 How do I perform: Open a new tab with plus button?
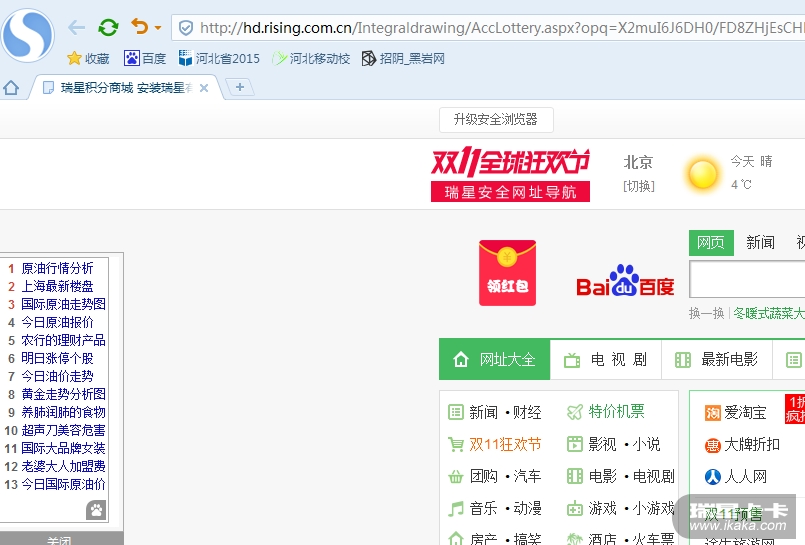coord(240,87)
